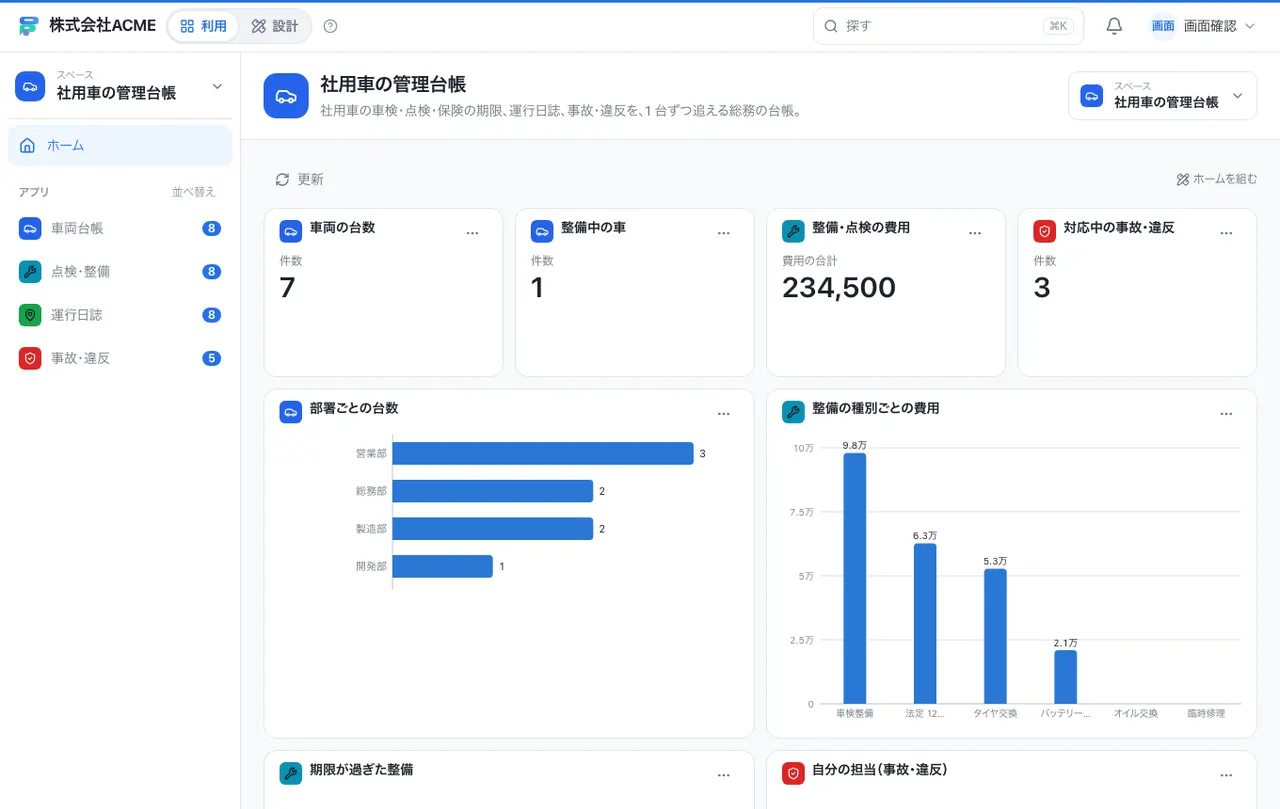Open the 事故・違反 app
1280x809 pixels.
tap(120, 358)
